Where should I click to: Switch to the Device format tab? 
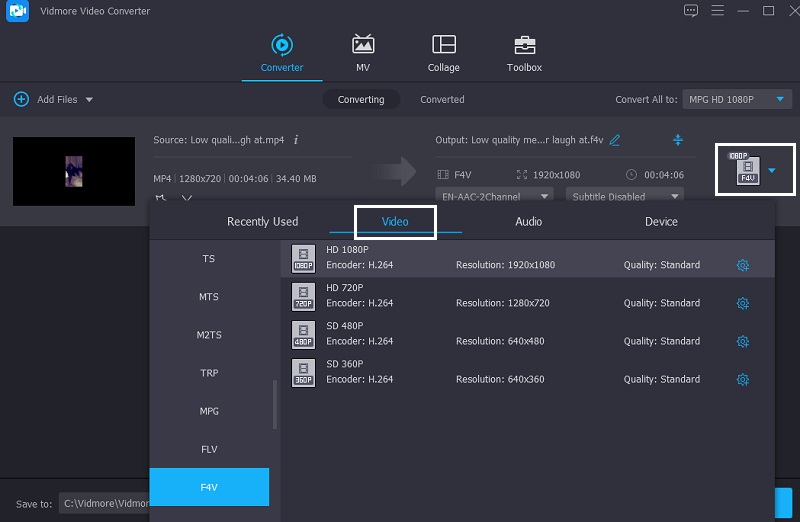tap(661, 222)
